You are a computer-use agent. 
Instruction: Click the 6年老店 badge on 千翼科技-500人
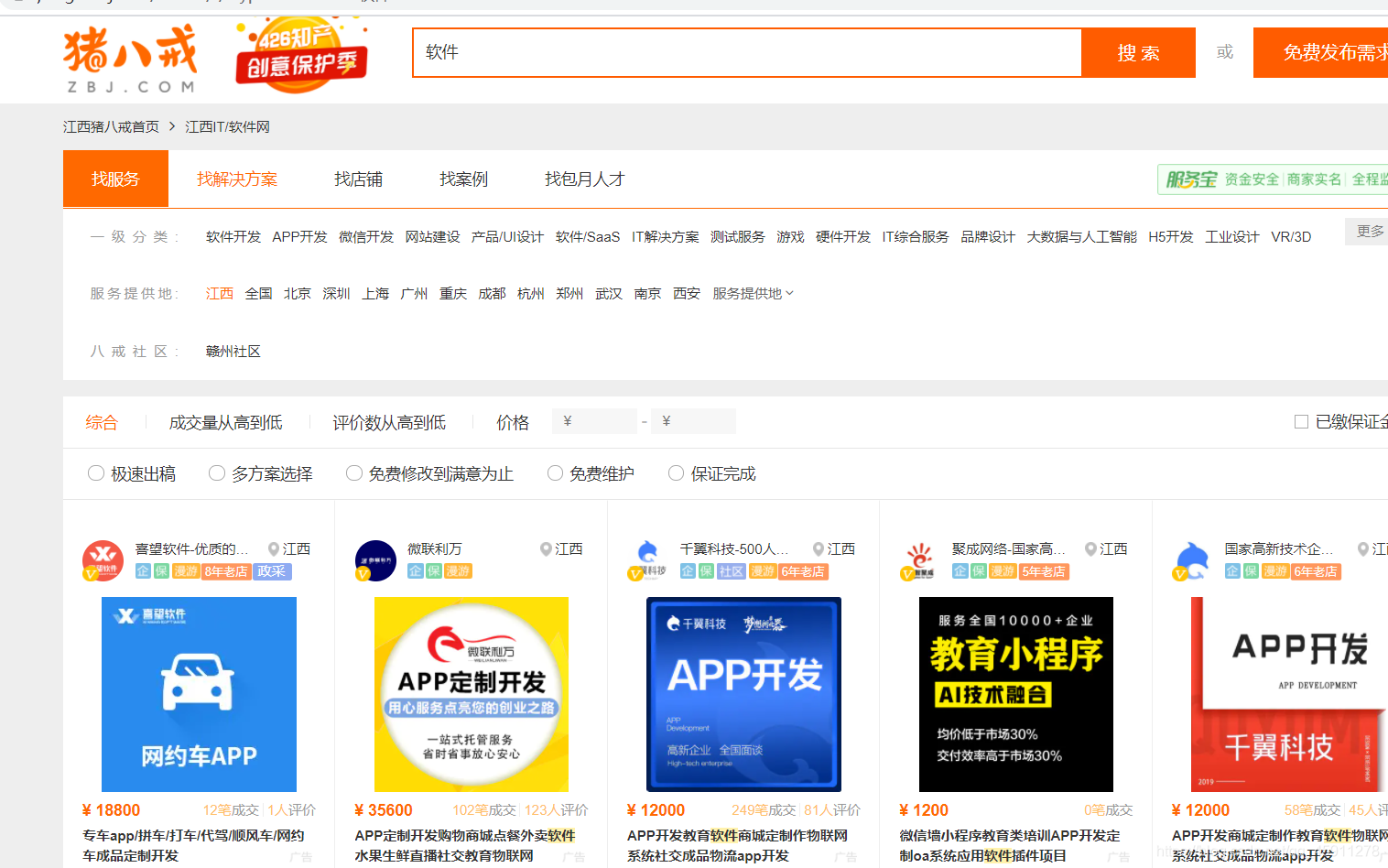[x=803, y=571]
